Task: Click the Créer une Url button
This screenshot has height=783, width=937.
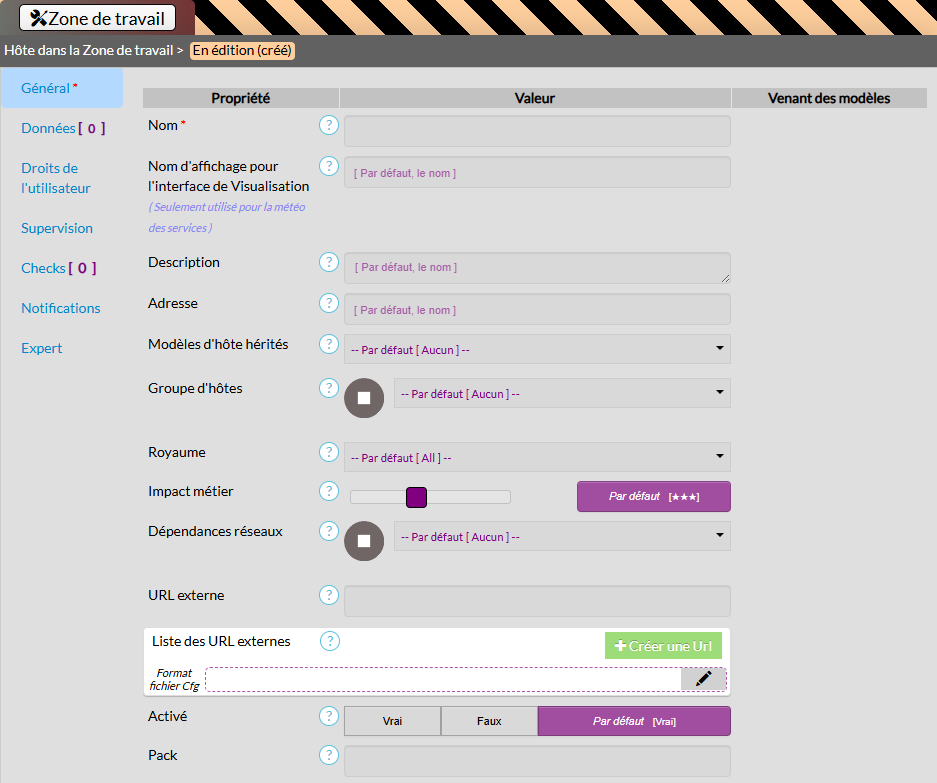Action: [x=663, y=646]
